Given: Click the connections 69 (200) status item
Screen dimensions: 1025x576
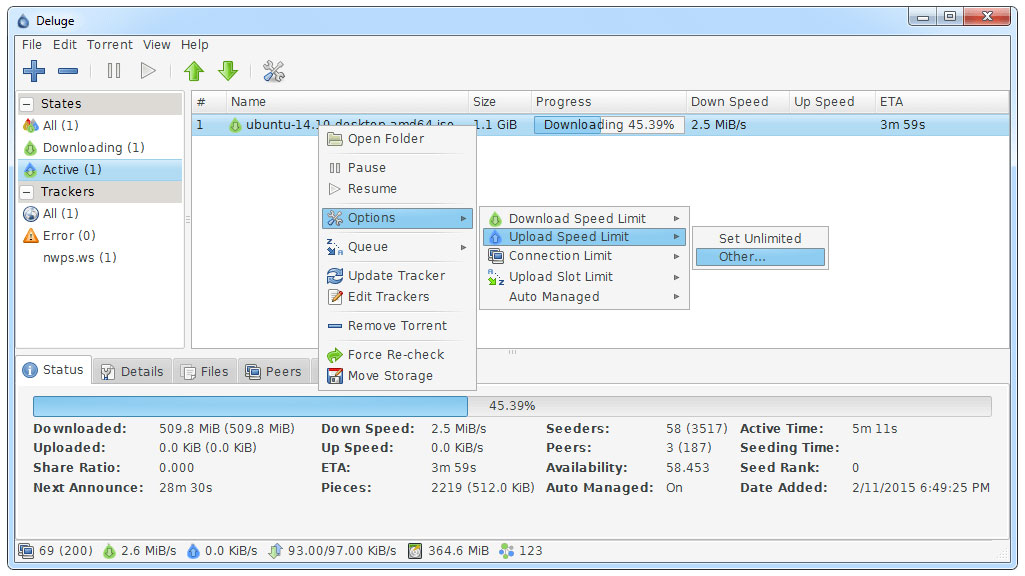Looking at the screenshot, I should [56, 551].
